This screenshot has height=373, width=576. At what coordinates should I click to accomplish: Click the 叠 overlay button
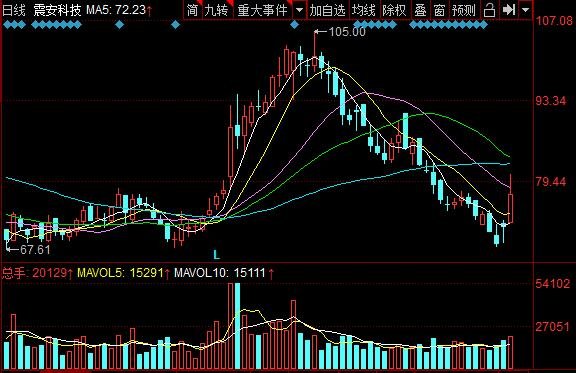pos(420,10)
